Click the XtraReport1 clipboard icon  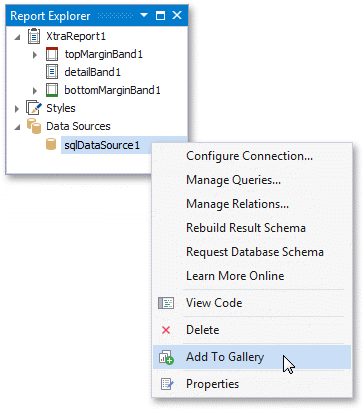coord(34,36)
